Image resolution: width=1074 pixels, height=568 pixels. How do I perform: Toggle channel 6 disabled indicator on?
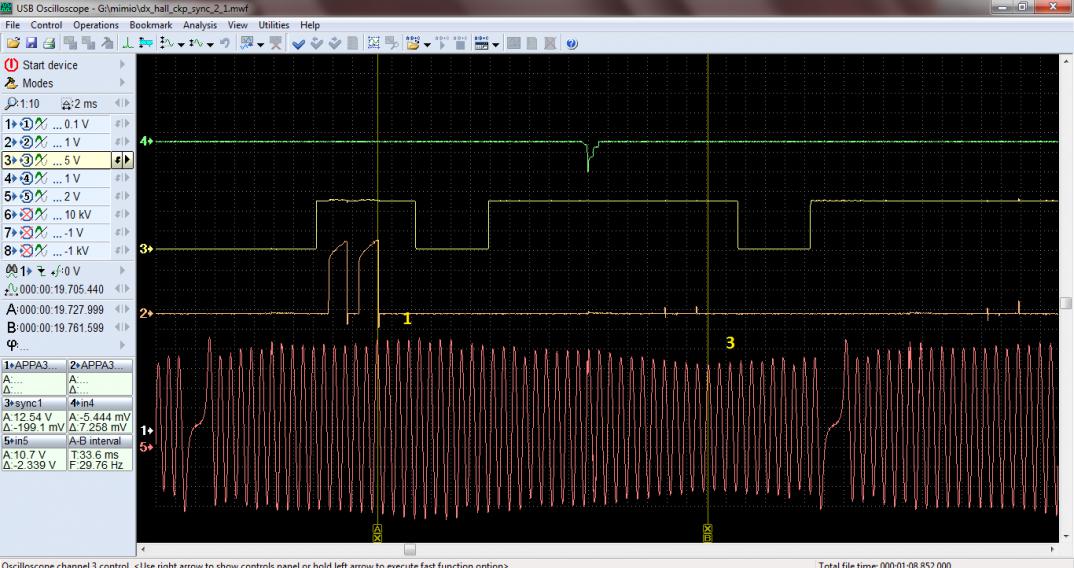click(24, 215)
